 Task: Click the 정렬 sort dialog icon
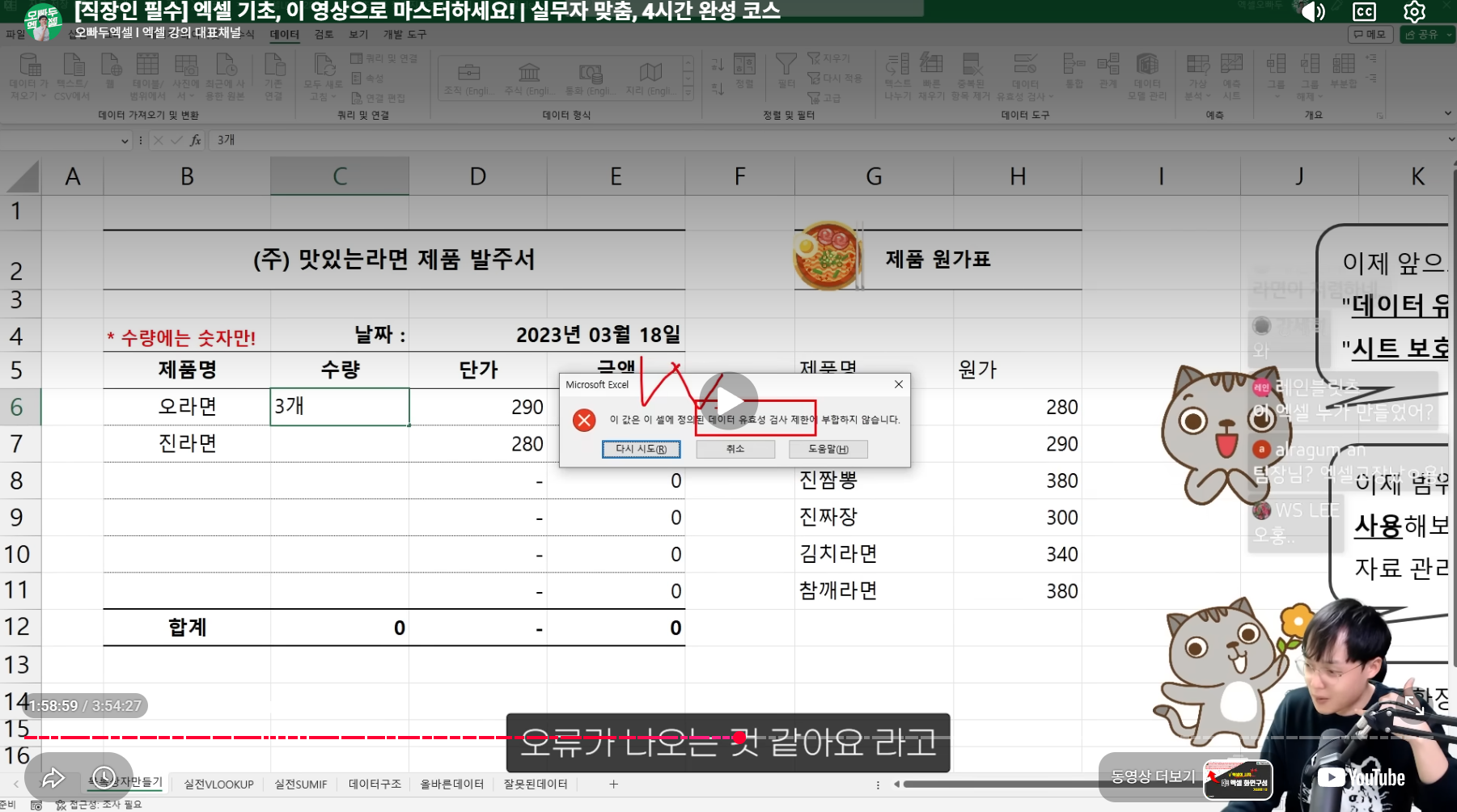[744, 71]
